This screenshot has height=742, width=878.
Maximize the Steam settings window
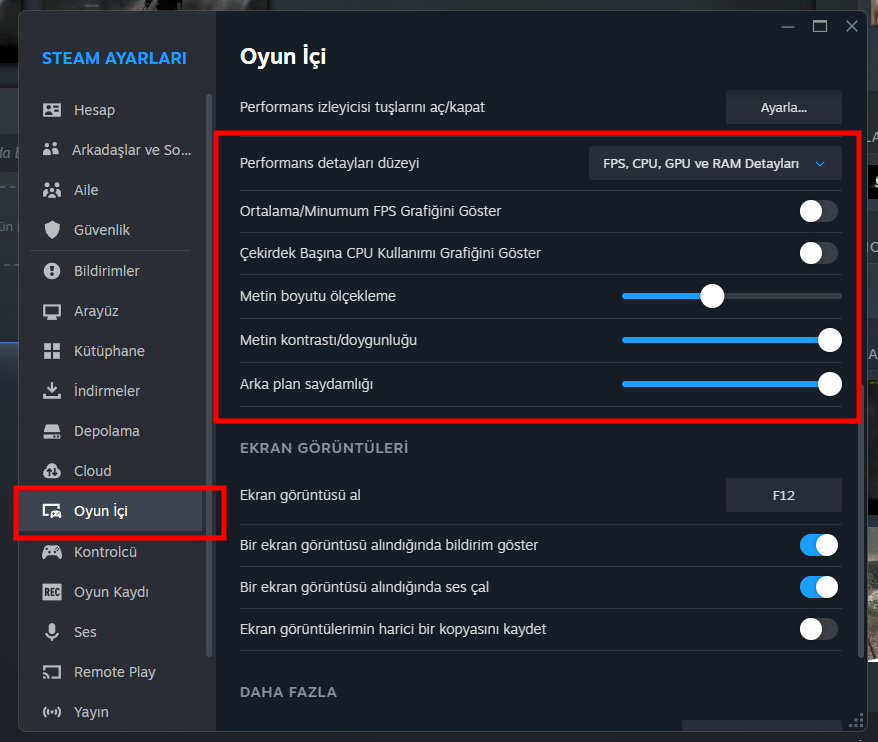[820, 26]
